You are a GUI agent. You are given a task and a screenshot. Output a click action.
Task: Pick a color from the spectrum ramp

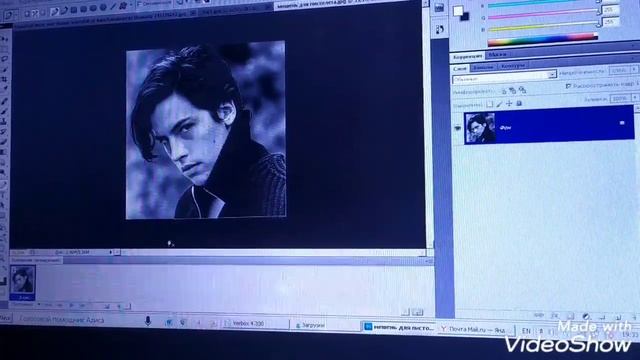543,40
